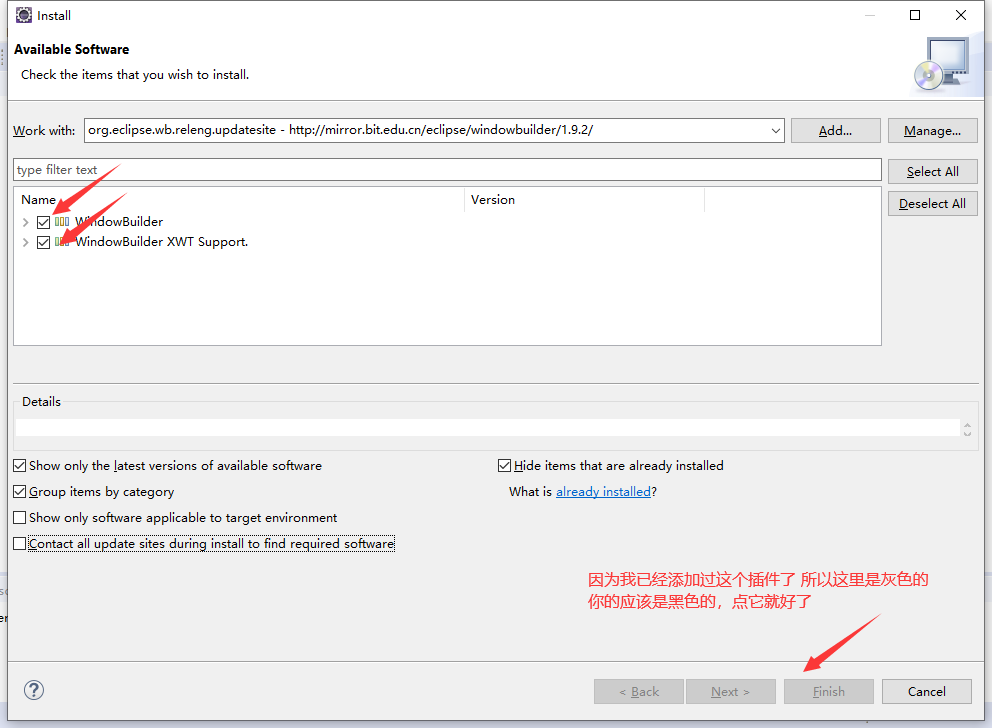
Task: Toggle the WindowBuilder XWT Support checkbox
Action: (43, 242)
